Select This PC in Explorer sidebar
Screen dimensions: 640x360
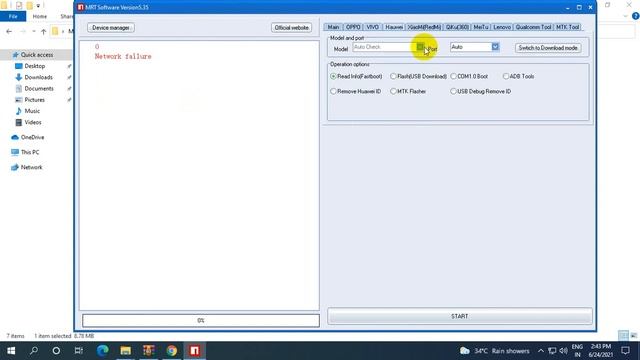point(30,152)
